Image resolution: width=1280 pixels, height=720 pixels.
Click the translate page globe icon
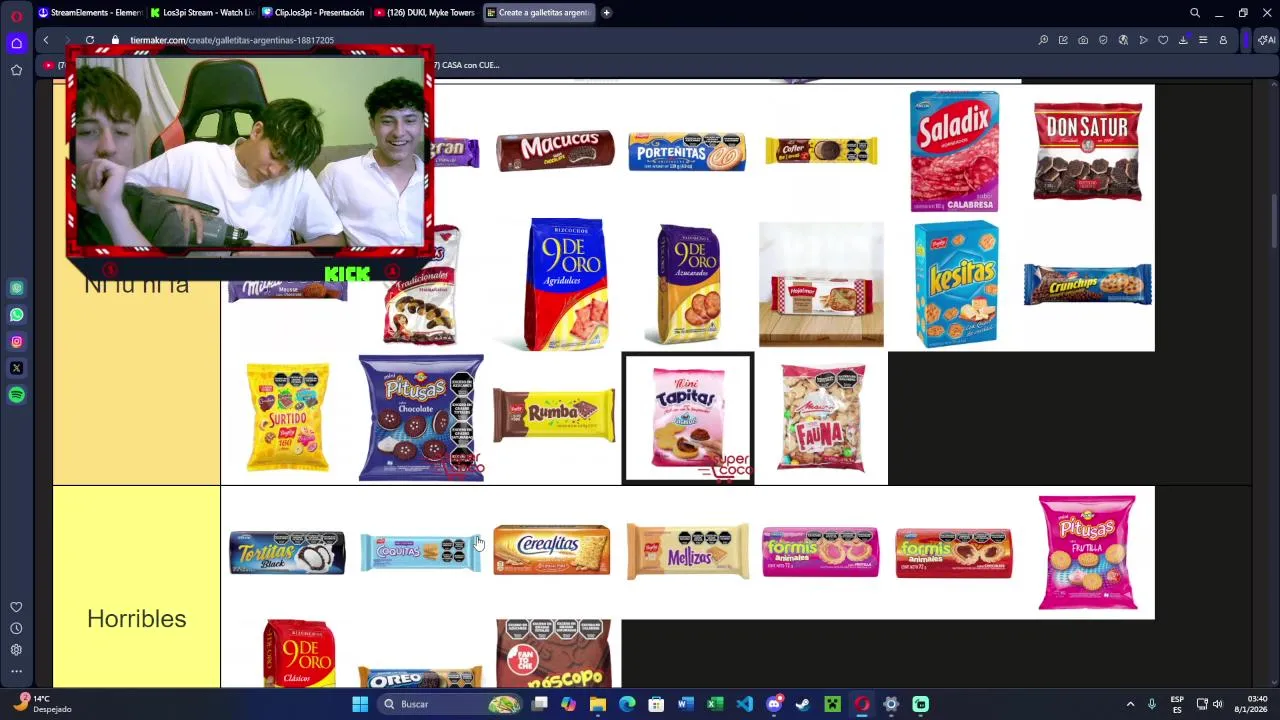click(x=1123, y=40)
